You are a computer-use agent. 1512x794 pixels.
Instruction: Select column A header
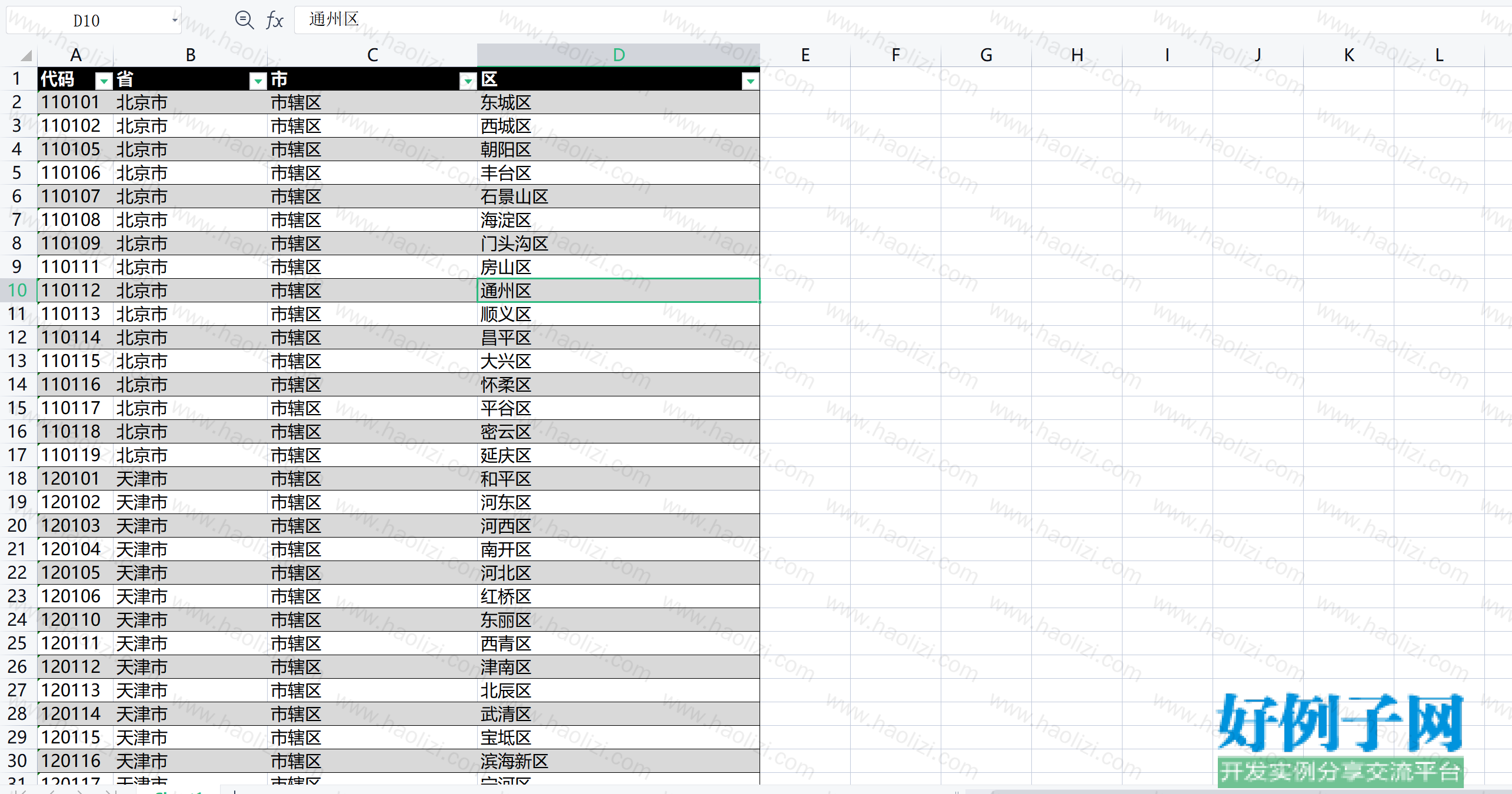pyautogui.click(x=75, y=55)
